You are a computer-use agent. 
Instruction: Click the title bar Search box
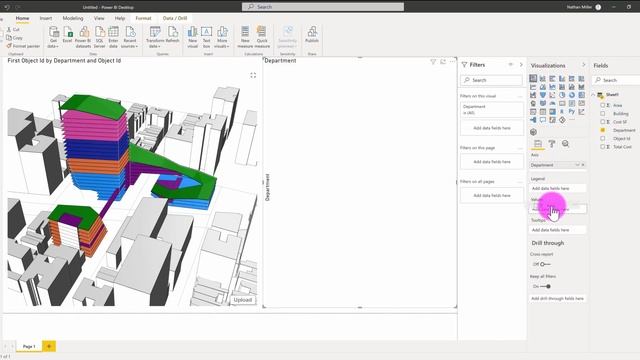click(323, 7)
